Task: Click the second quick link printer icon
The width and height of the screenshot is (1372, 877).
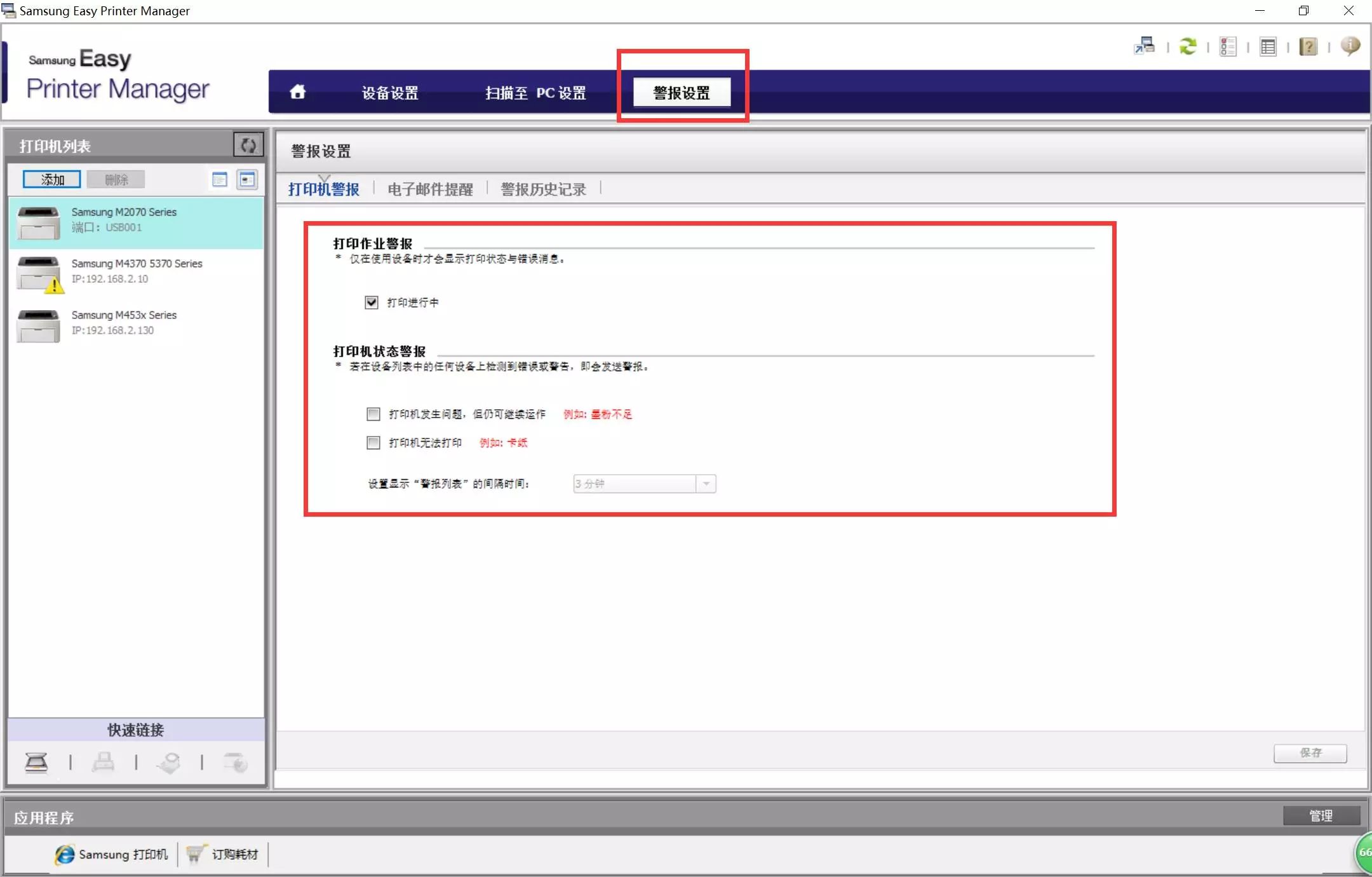Action: 103,762
